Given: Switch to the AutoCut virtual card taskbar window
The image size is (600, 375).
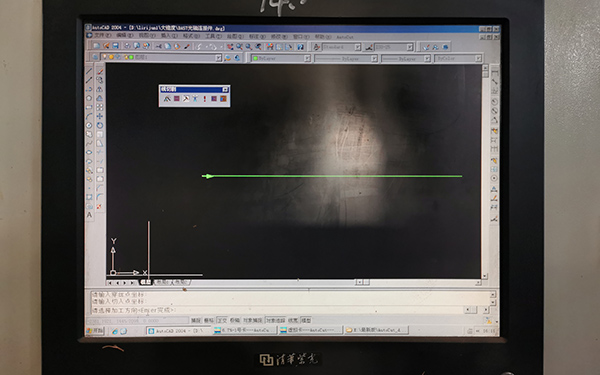Looking at the screenshot, I should pos(310,330).
